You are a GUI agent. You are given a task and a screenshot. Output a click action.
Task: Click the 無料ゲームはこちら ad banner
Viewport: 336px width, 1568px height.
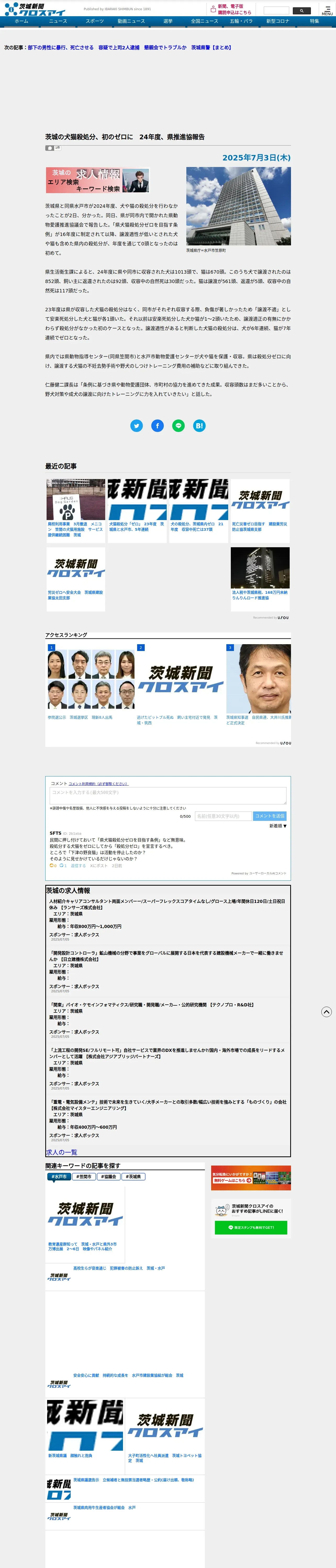pos(251,1178)
